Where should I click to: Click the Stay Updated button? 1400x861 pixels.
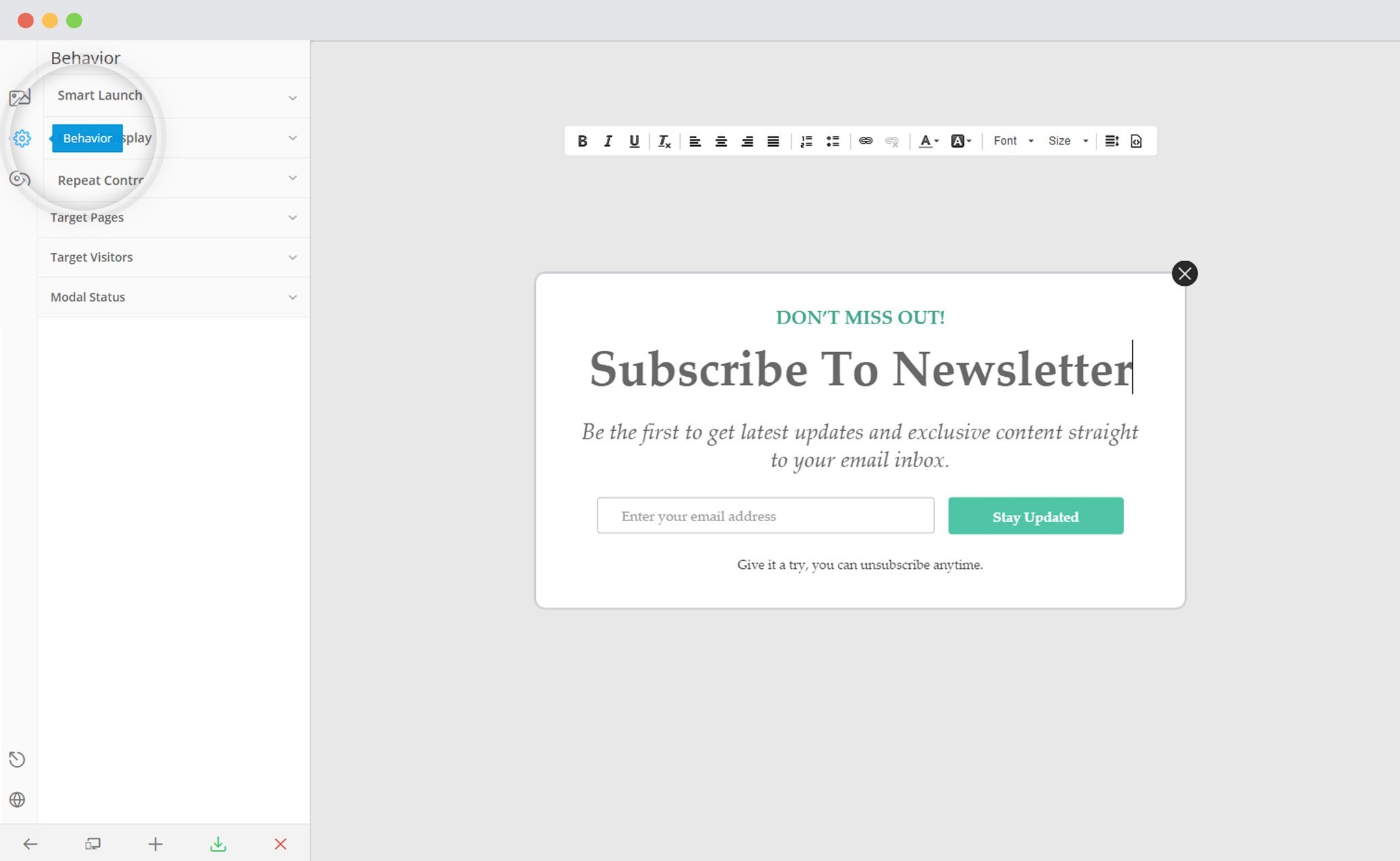coord(1036,515)
